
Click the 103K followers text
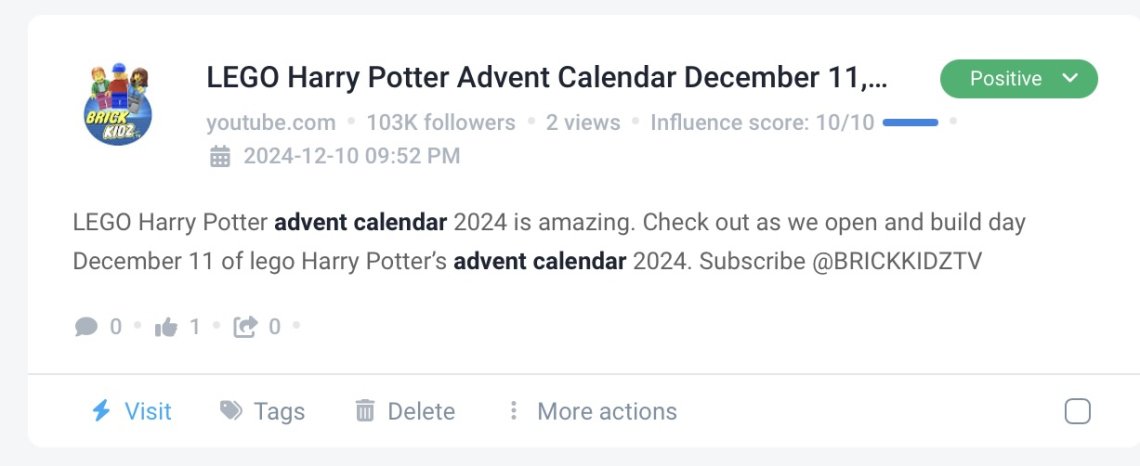point(441,123)
